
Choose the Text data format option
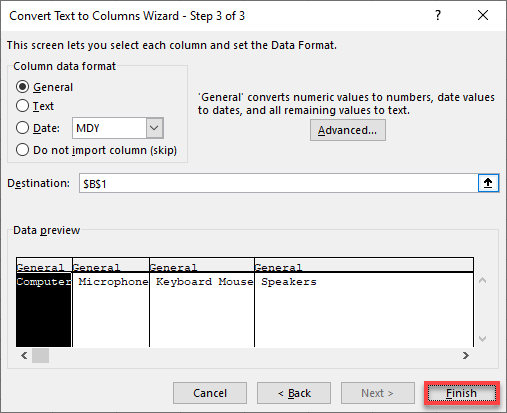click(35, 106)
